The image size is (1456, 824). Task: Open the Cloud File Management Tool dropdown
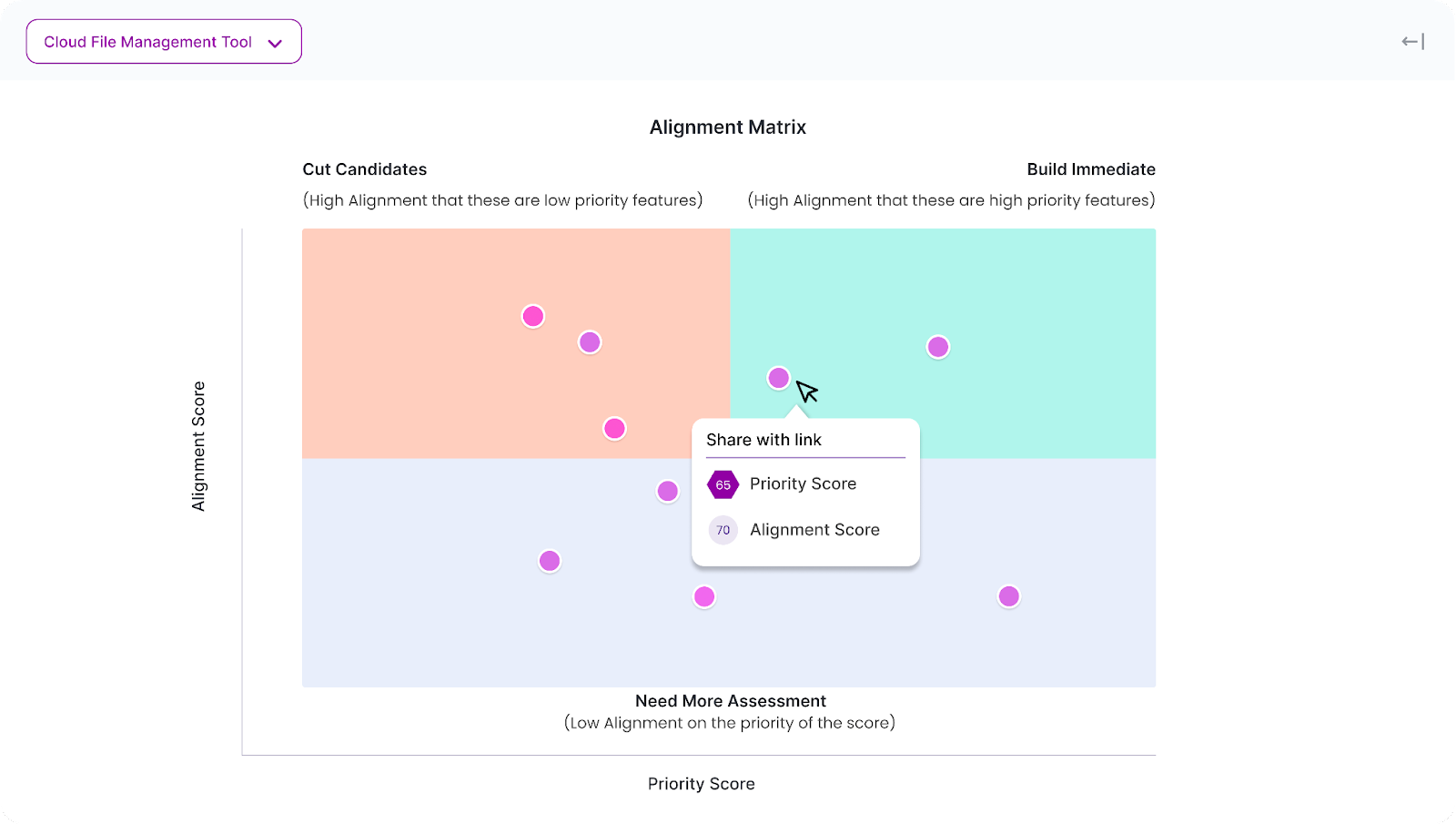pyautogui.click(x=164, y=41)
